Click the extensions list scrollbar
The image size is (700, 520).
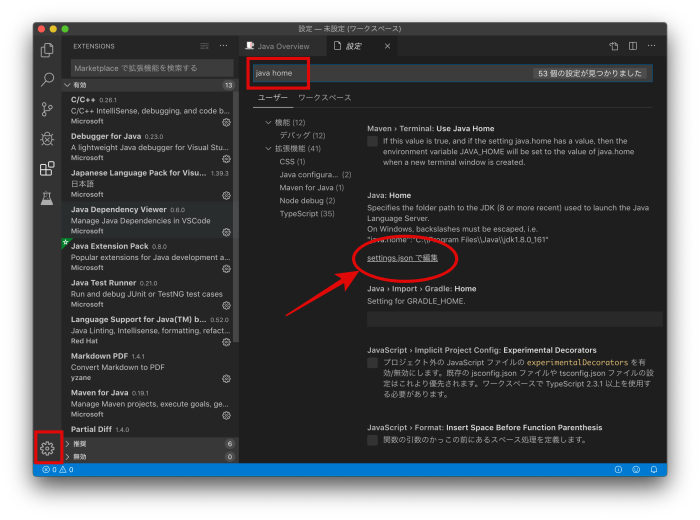(236, 216)
